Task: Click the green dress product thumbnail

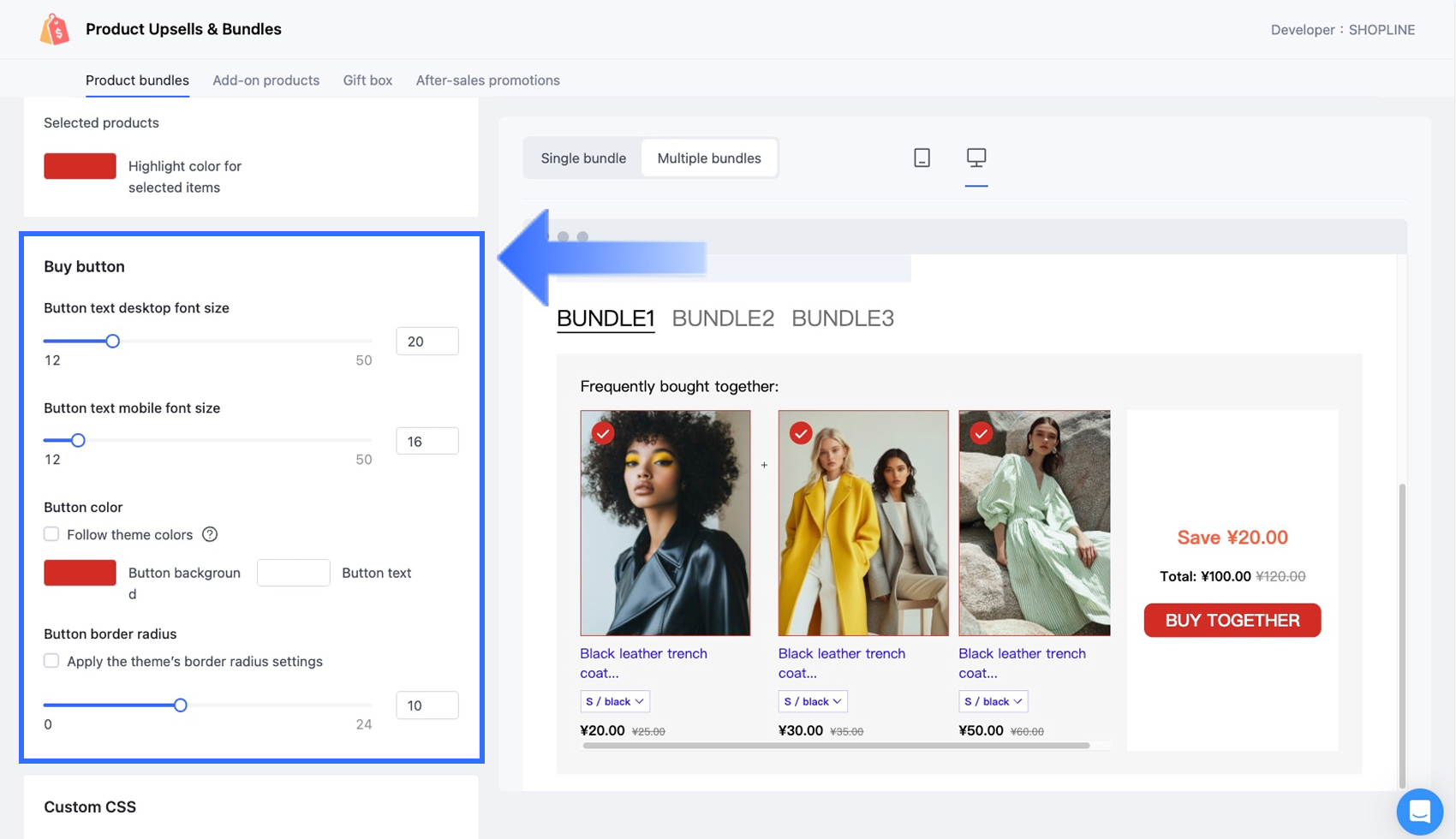Action: (x=1035, y=523)
